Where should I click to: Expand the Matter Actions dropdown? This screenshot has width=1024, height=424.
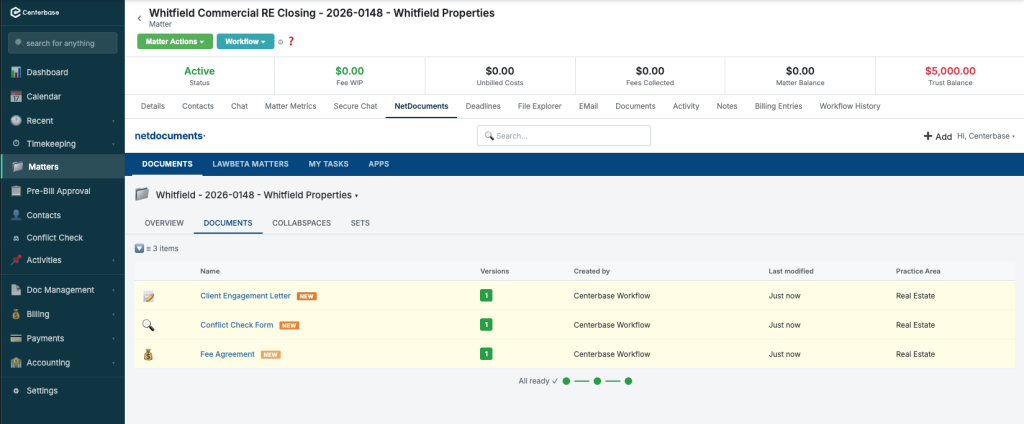pos(174,42)
